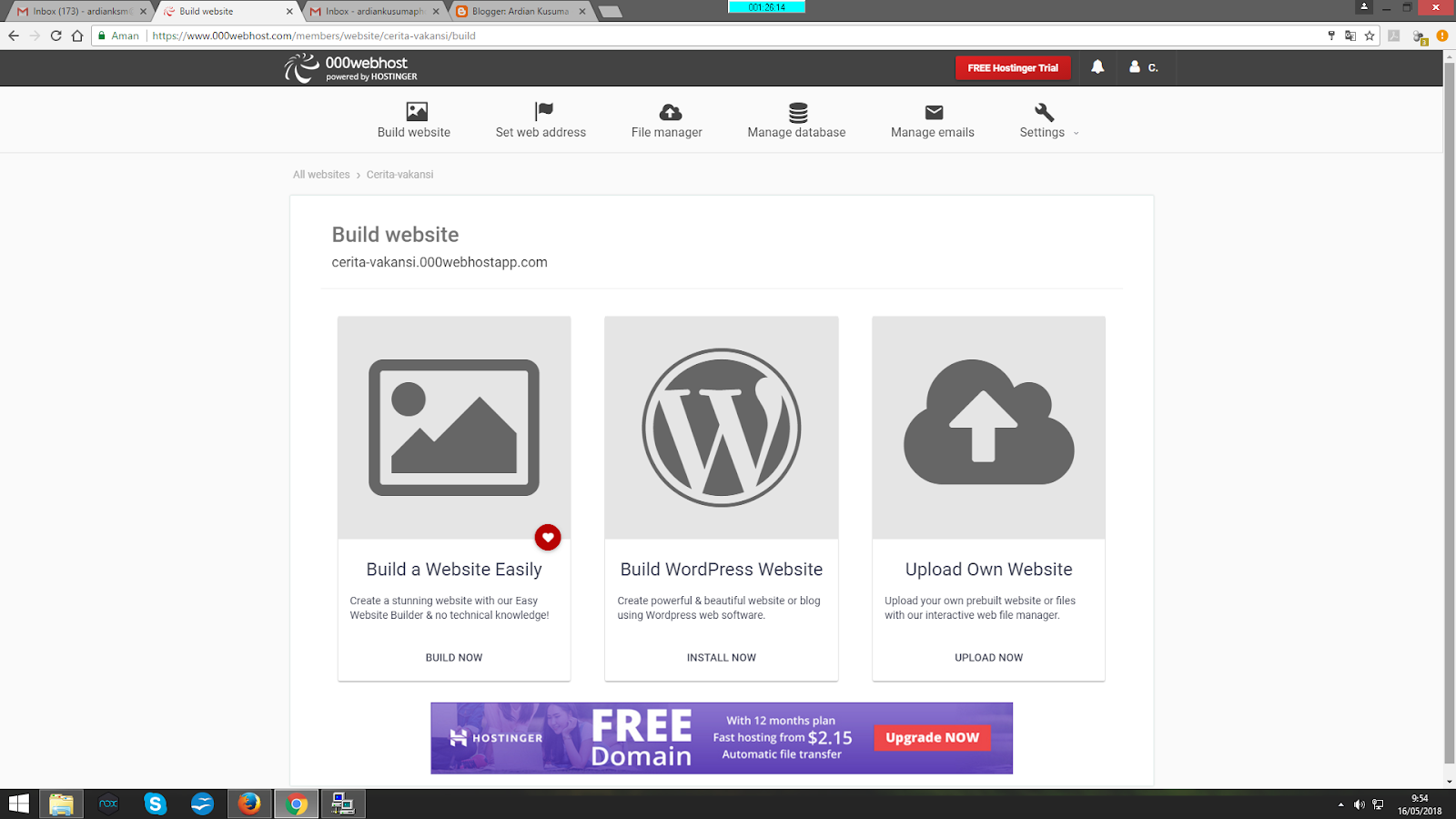Close the Inbox (173) Gmail tab
Screen dimensions: 1456x819
[x=143, y=11]
